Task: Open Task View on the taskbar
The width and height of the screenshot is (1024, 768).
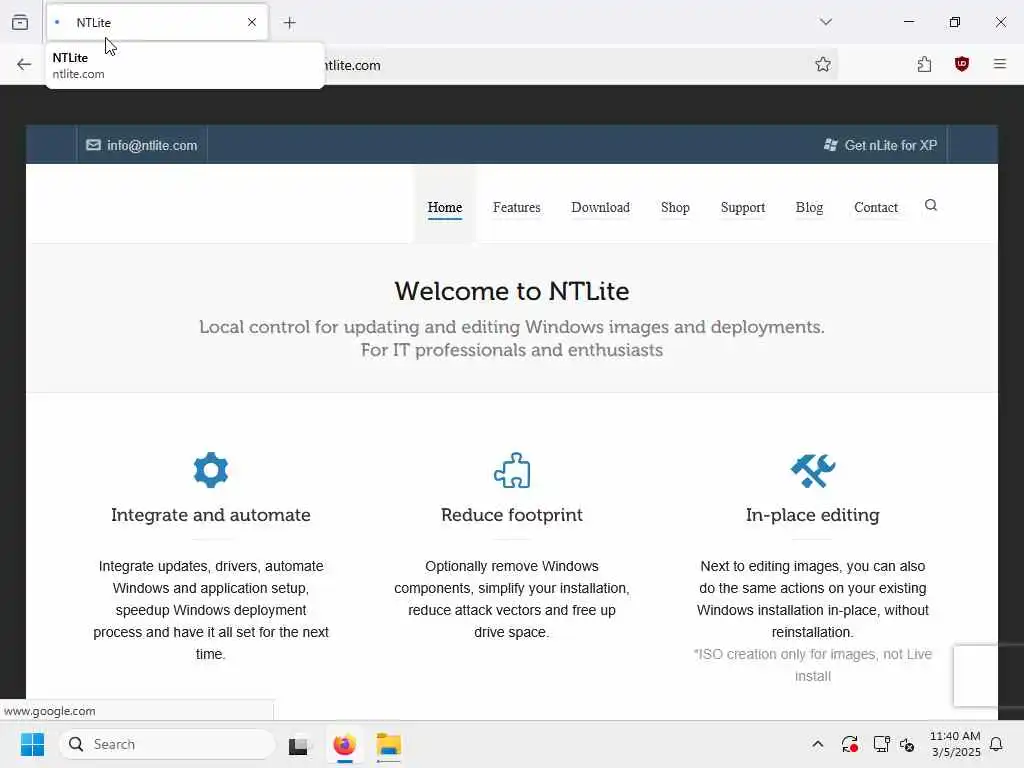Action: [x=298, y=745]
